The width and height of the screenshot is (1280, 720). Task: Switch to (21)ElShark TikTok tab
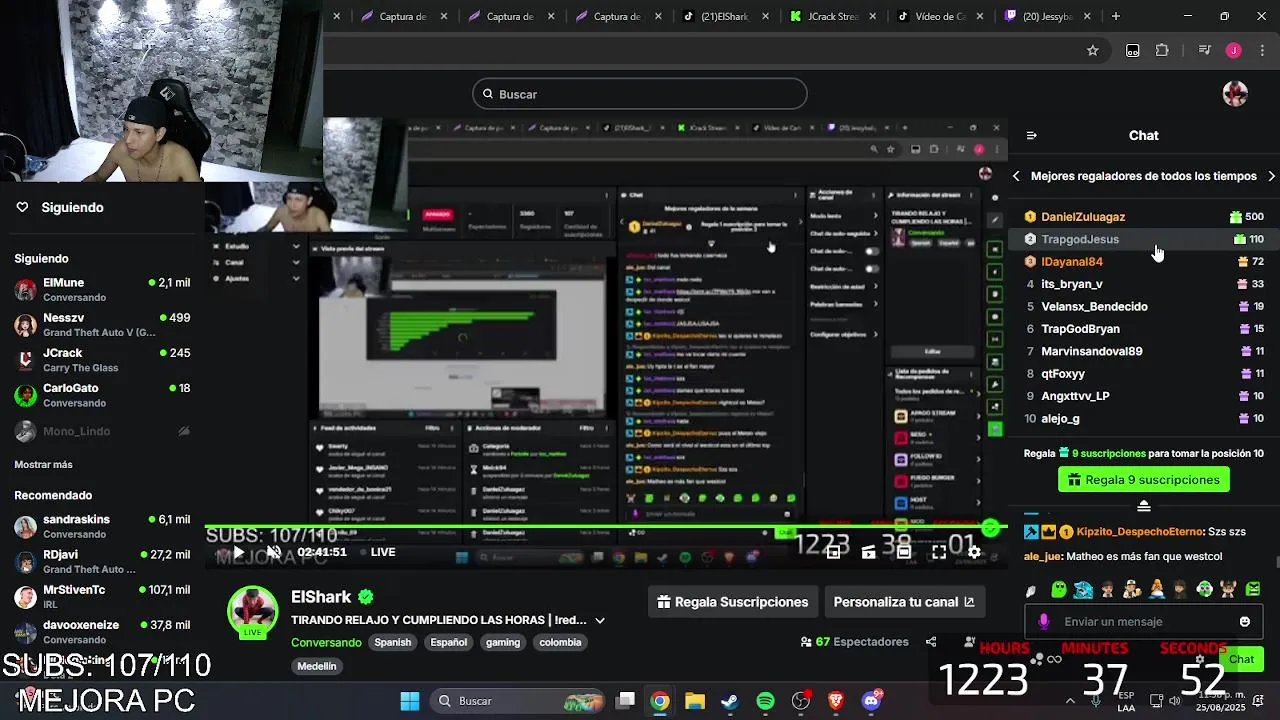[725, 16]
